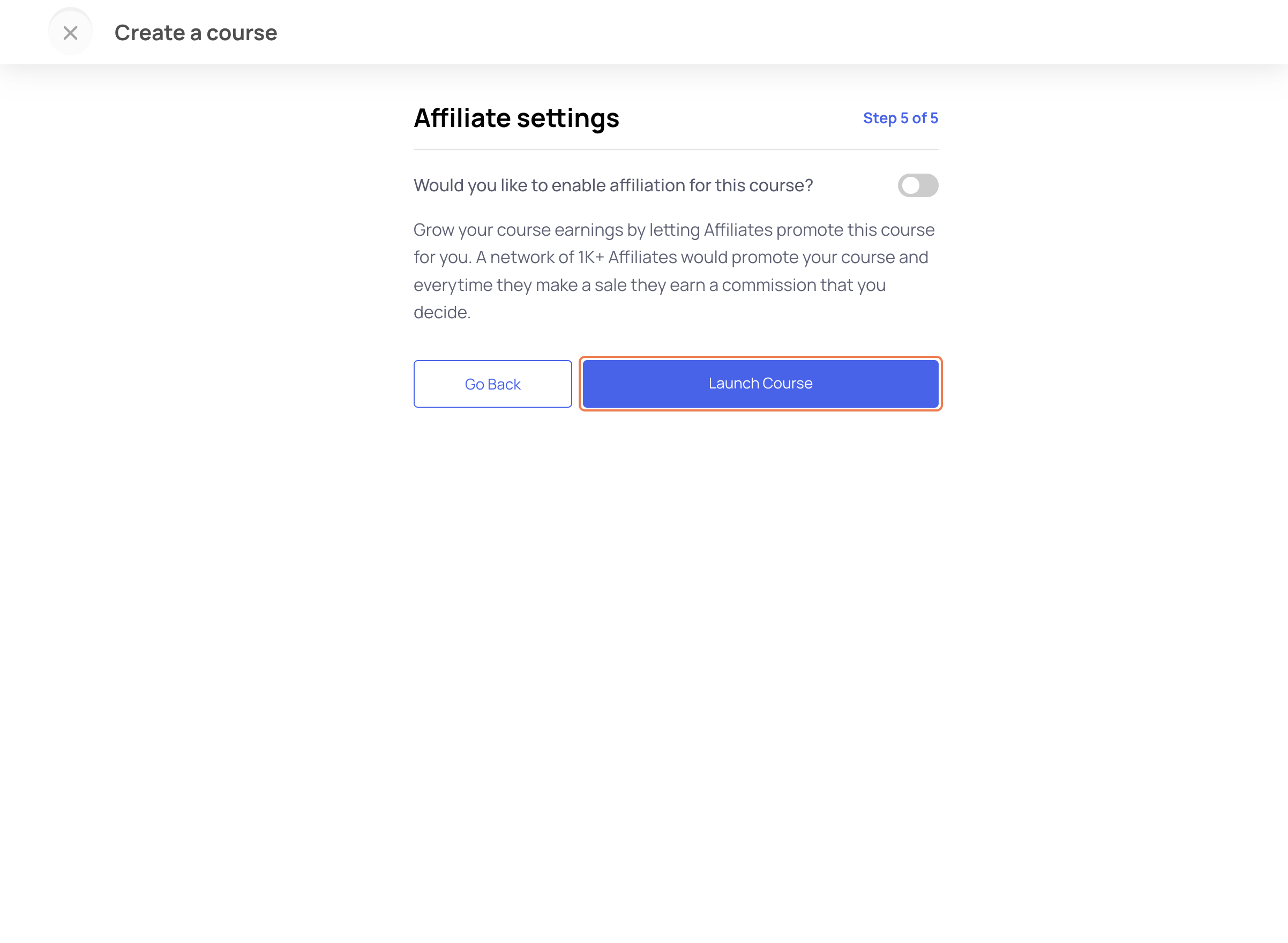The image size is (1288, 943).
Task: Click the divider line under Affiliate settings
Action: coord(676,149)
